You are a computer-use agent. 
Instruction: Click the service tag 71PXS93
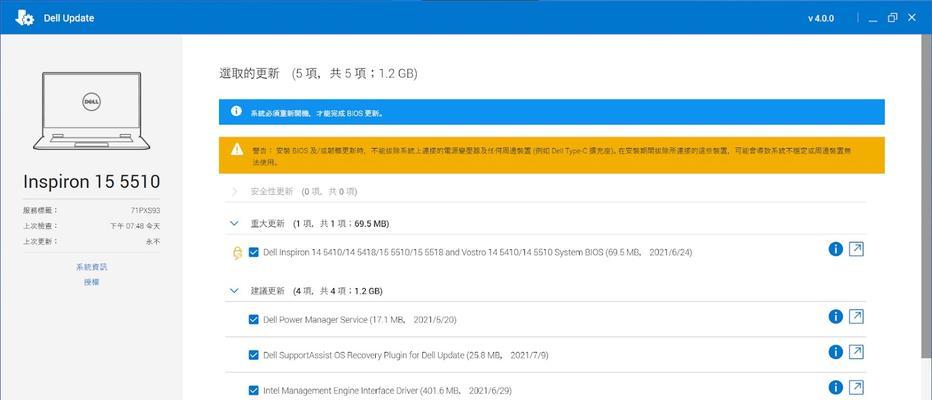(x=146, y=210)
